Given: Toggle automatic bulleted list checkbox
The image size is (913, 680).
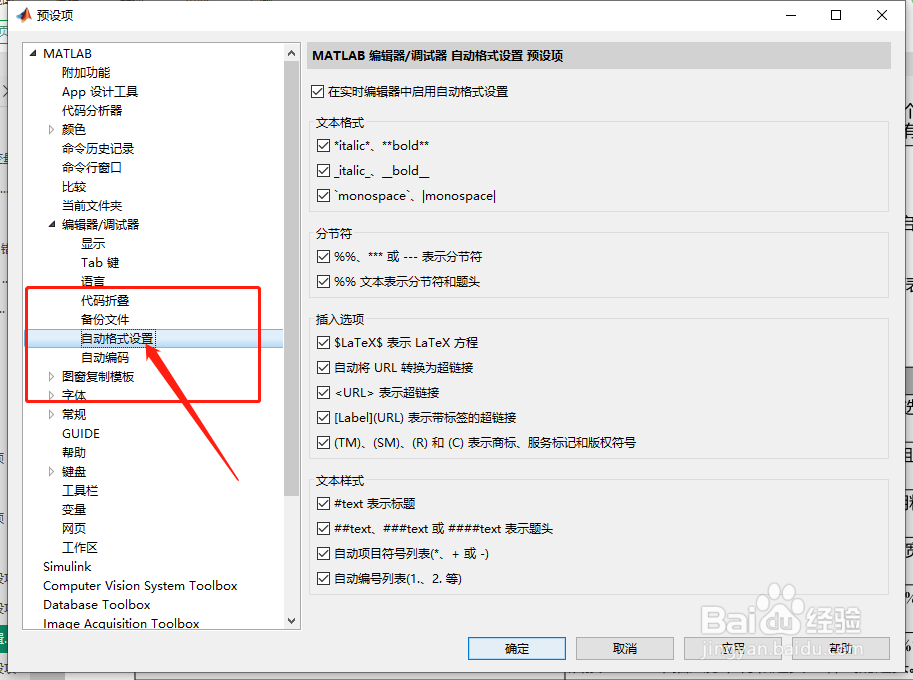Looking at the screenshot, I should [323, 553].
